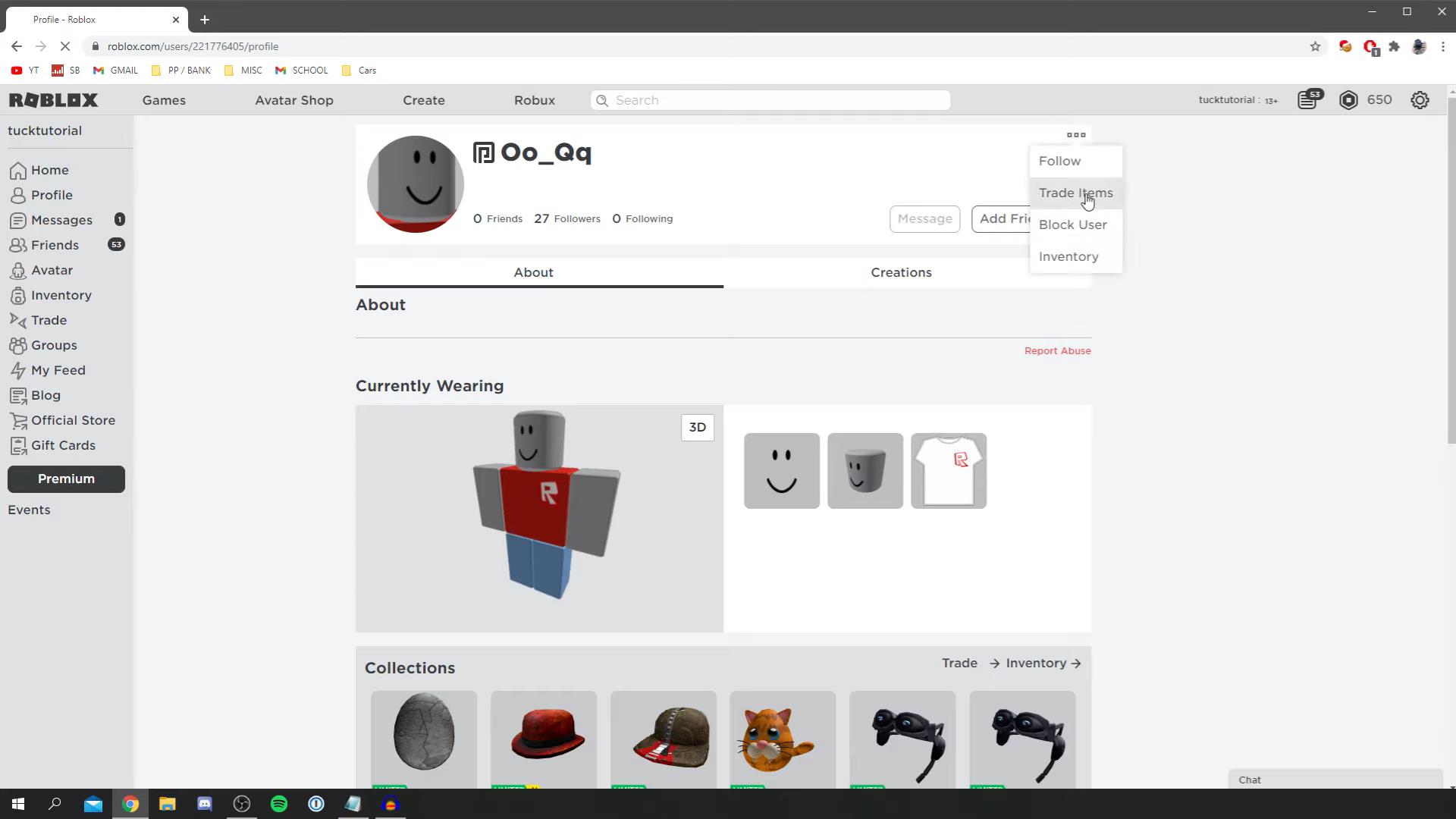Open the red fedora collection item
The width and height of the screenshot is (1456, 819).
coord(544,739)
